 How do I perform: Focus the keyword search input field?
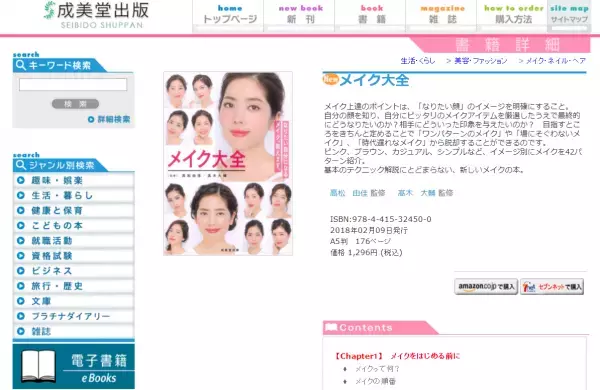(73, 85)
